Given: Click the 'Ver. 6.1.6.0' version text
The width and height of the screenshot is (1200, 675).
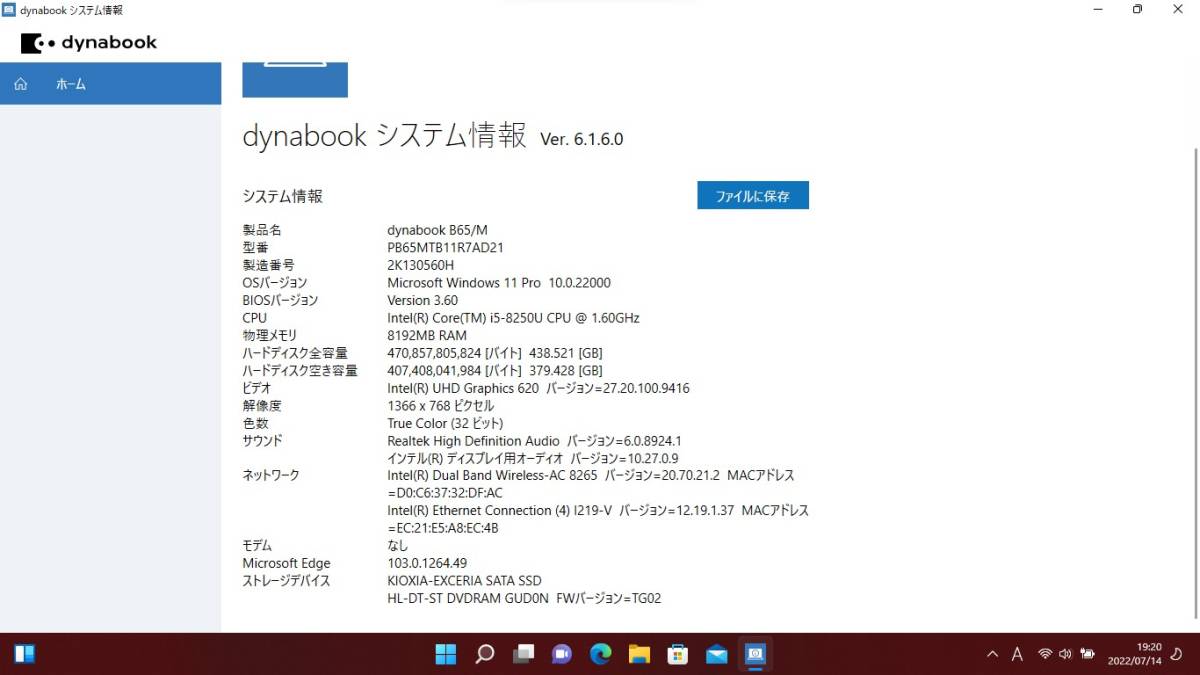Looking at the screenshot, I should click(x=582, y=139).
